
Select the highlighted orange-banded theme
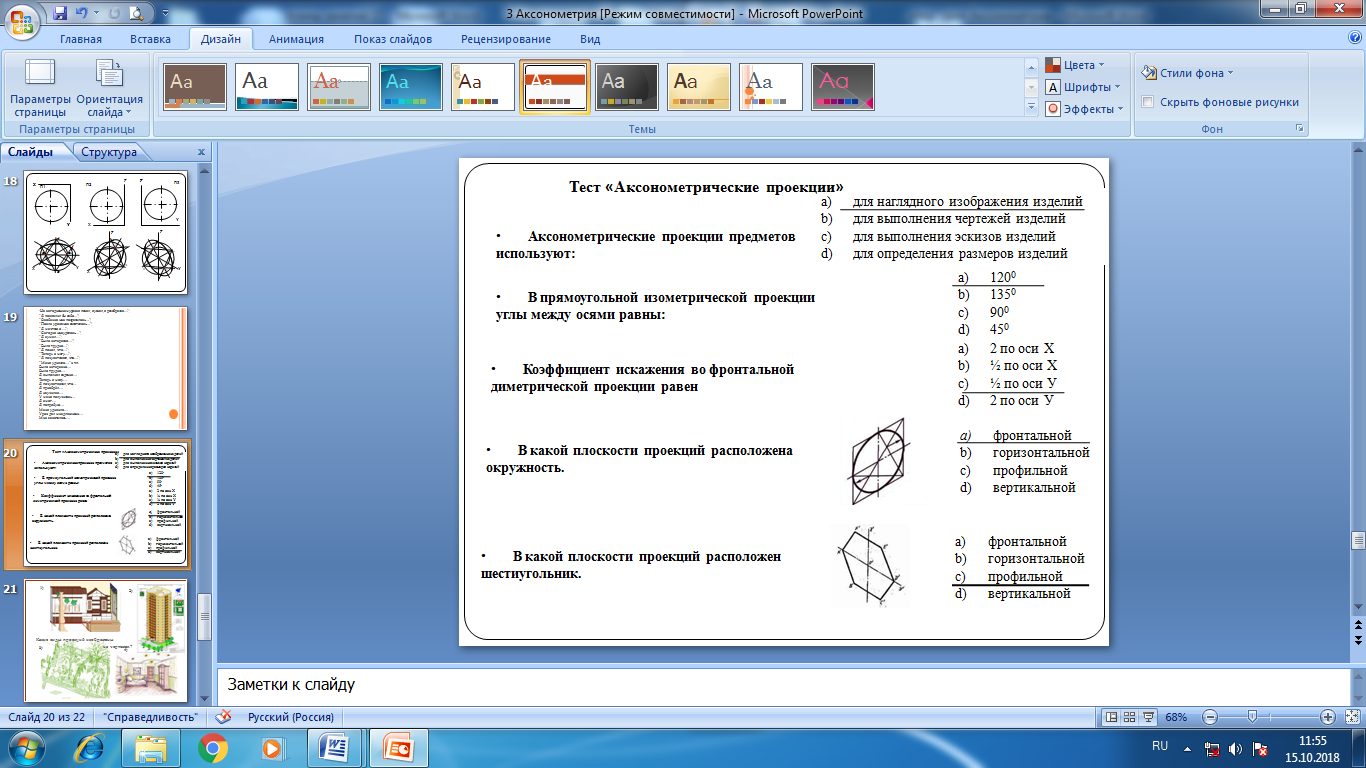point(555,87)
